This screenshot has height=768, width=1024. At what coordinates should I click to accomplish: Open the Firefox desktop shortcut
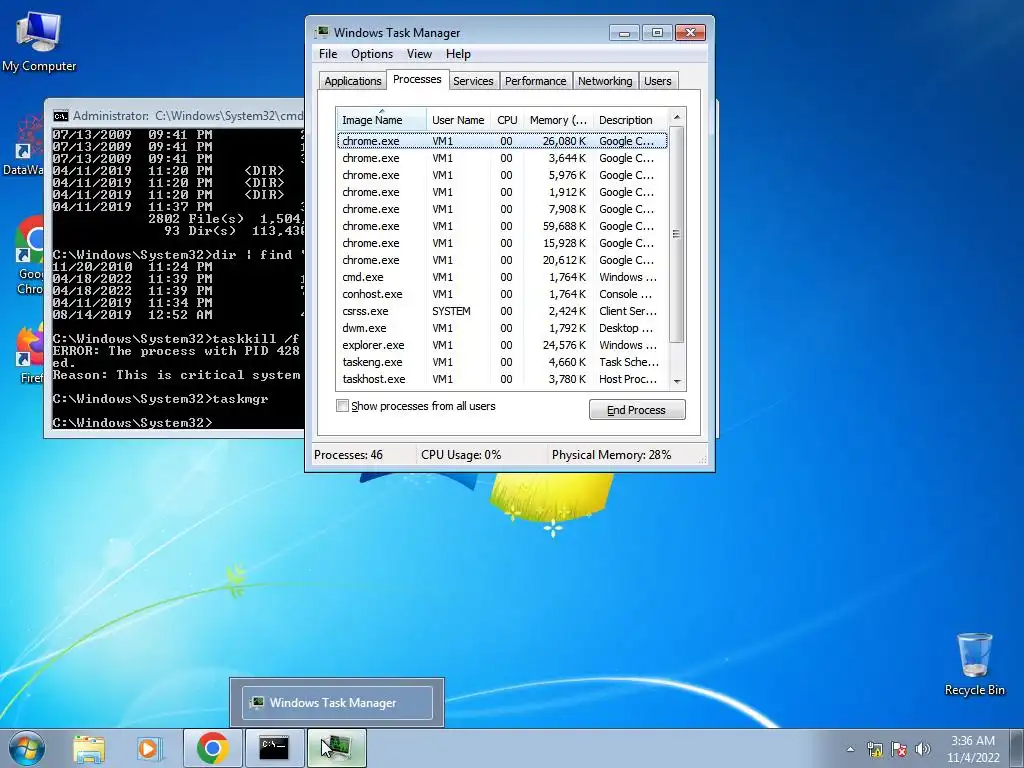point(29,355)
